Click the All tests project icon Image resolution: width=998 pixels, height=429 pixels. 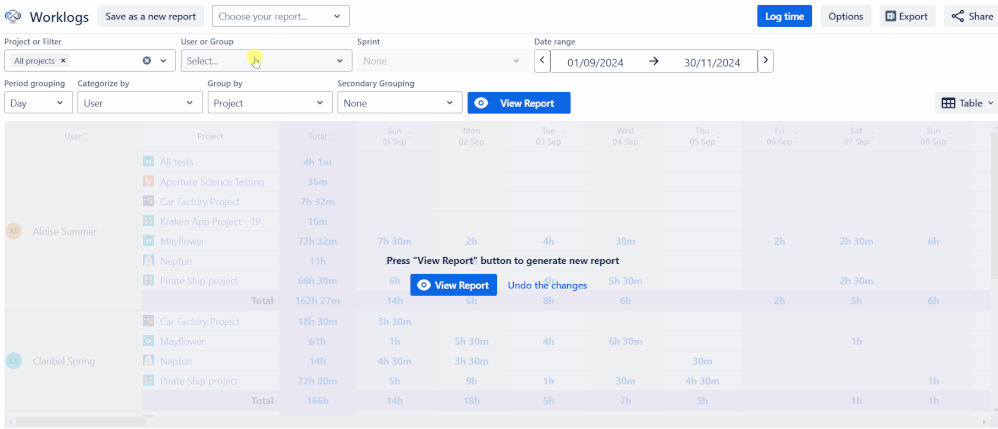(x=148, y=162)
